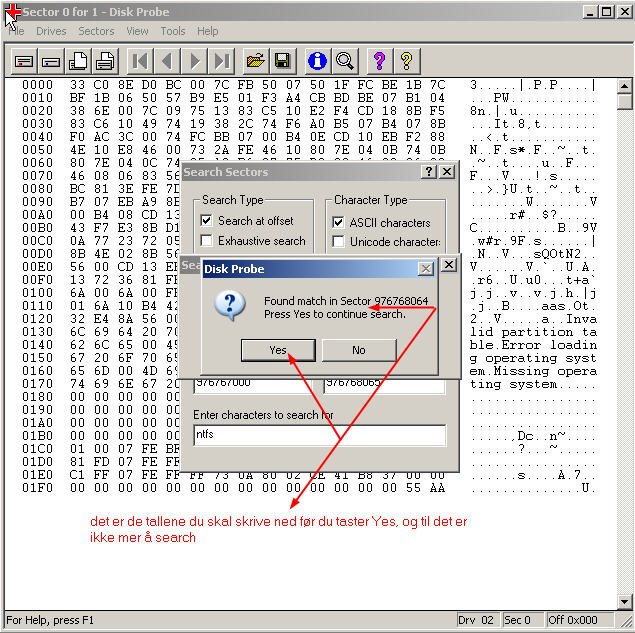The height and width of the screenshot is (633, 635).
Task: Click the hex offset row 0050
Action: point(37,150)
